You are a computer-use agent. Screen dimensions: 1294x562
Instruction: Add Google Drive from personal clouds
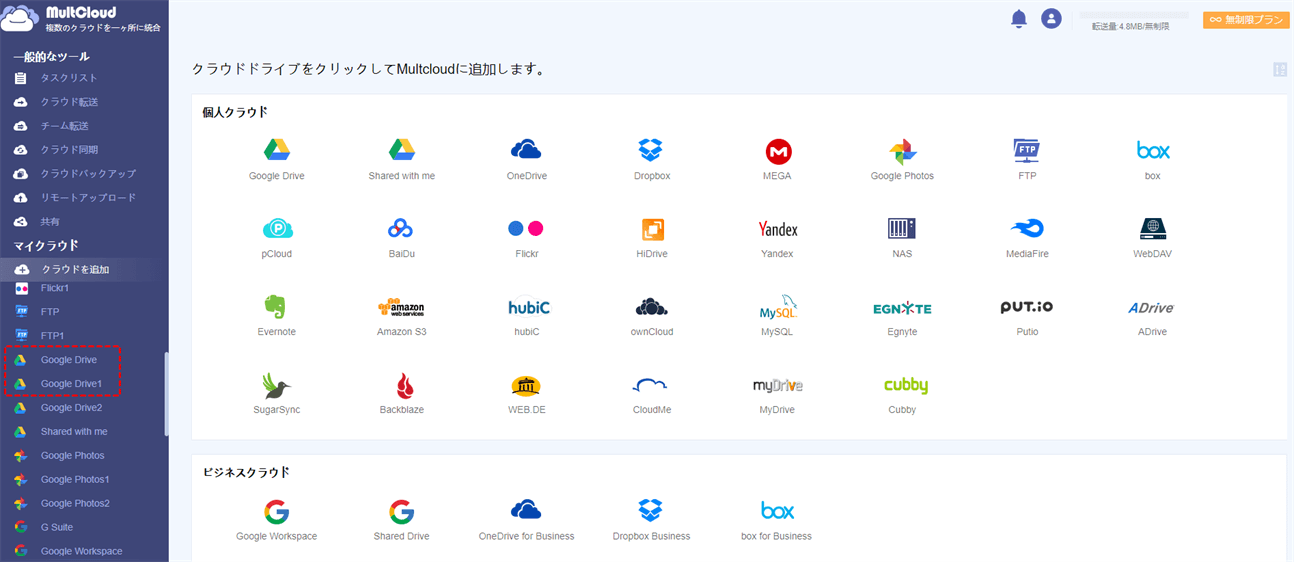[x=277, y=160]
